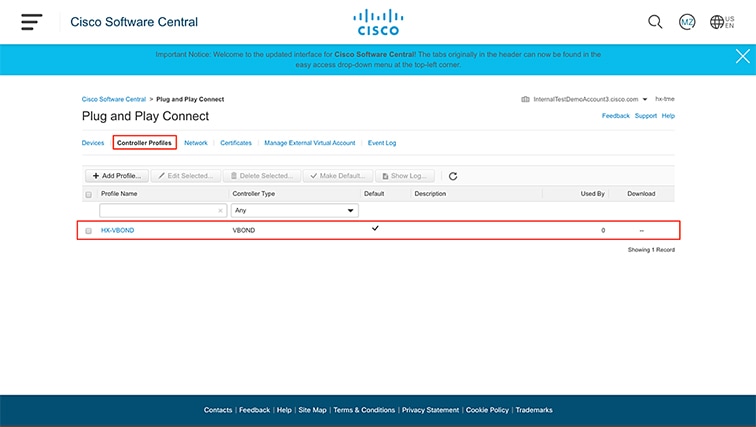Open the footer Trademarks link
This screenshot has width=756, height=427.
[534, 410]
